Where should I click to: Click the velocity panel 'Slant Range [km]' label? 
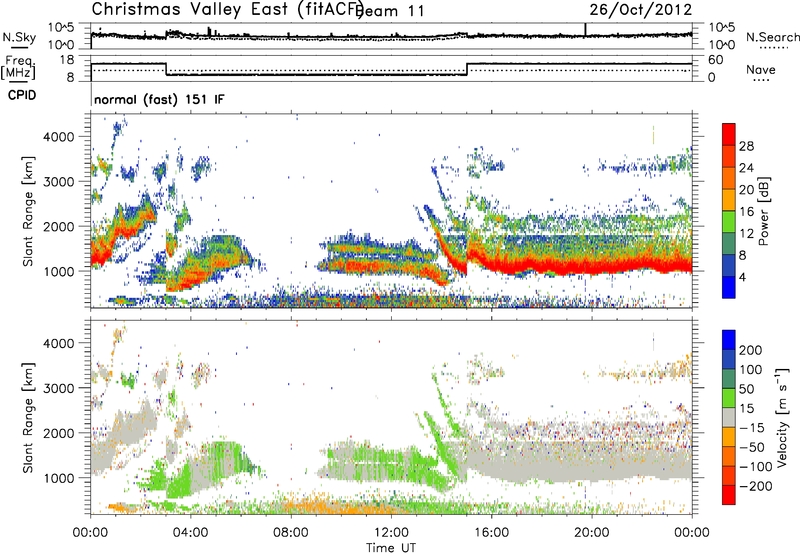(x=29, y=417)
